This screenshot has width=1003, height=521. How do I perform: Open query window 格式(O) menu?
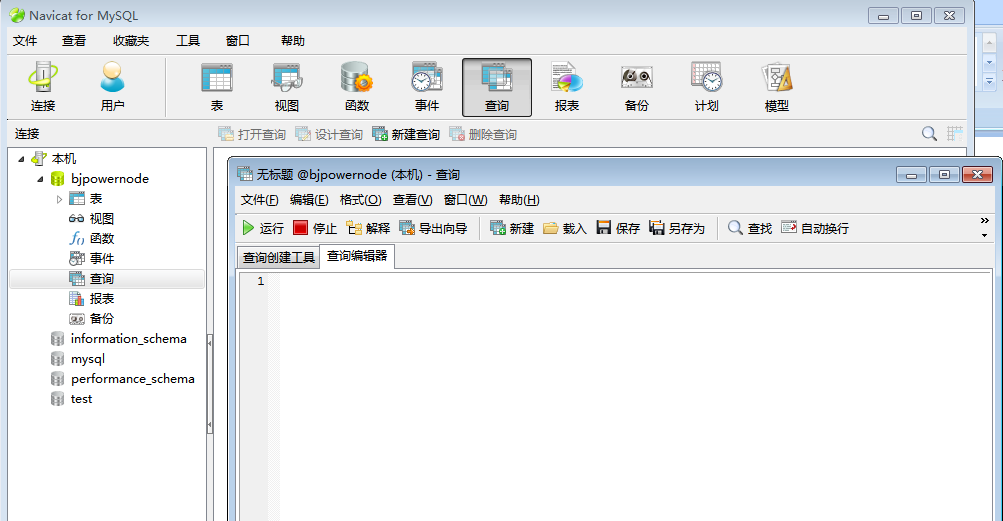click(360, 200)
